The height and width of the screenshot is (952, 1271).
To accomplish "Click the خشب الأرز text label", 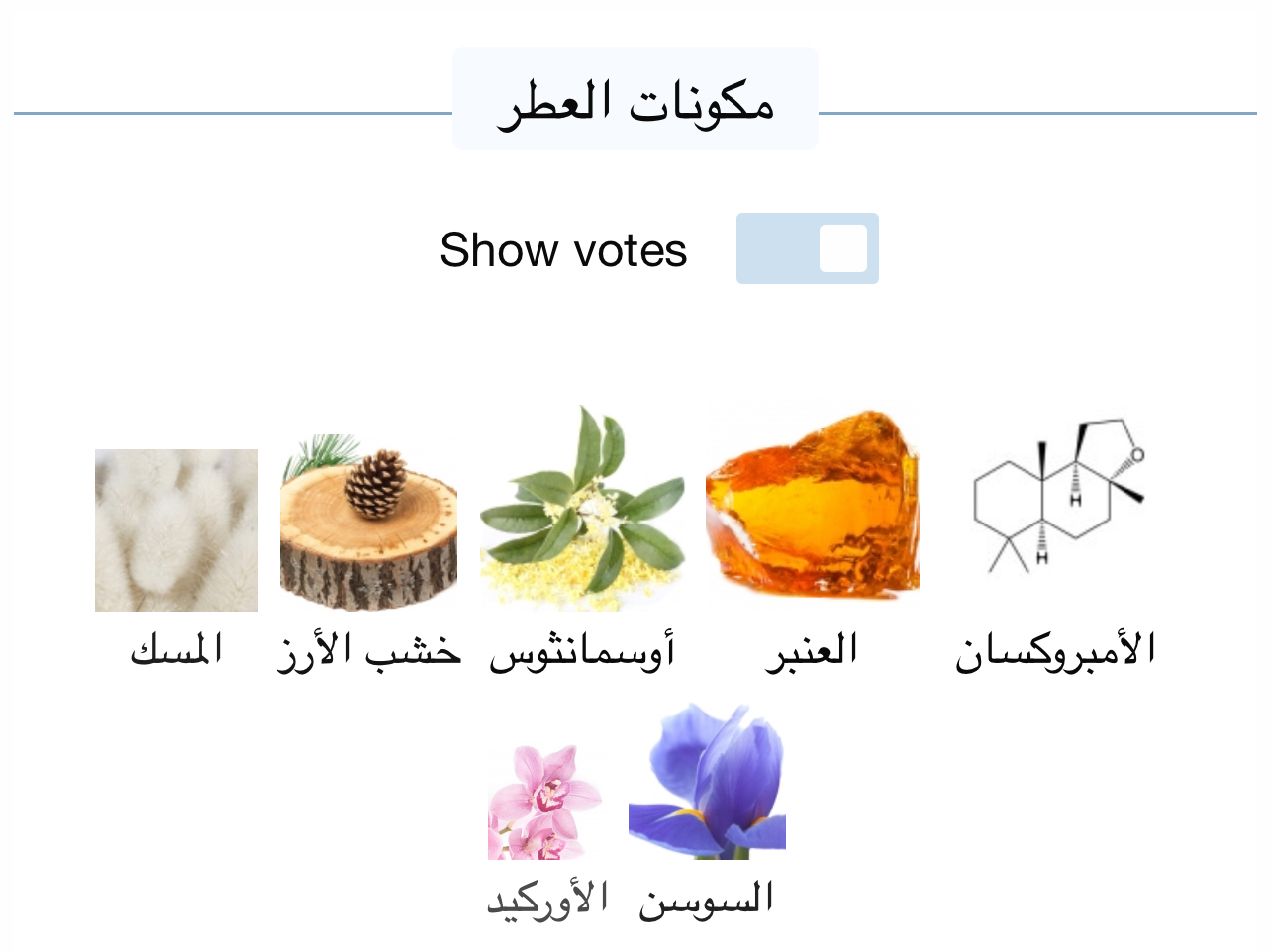I will pyautogui.click(x=368, y=650).
